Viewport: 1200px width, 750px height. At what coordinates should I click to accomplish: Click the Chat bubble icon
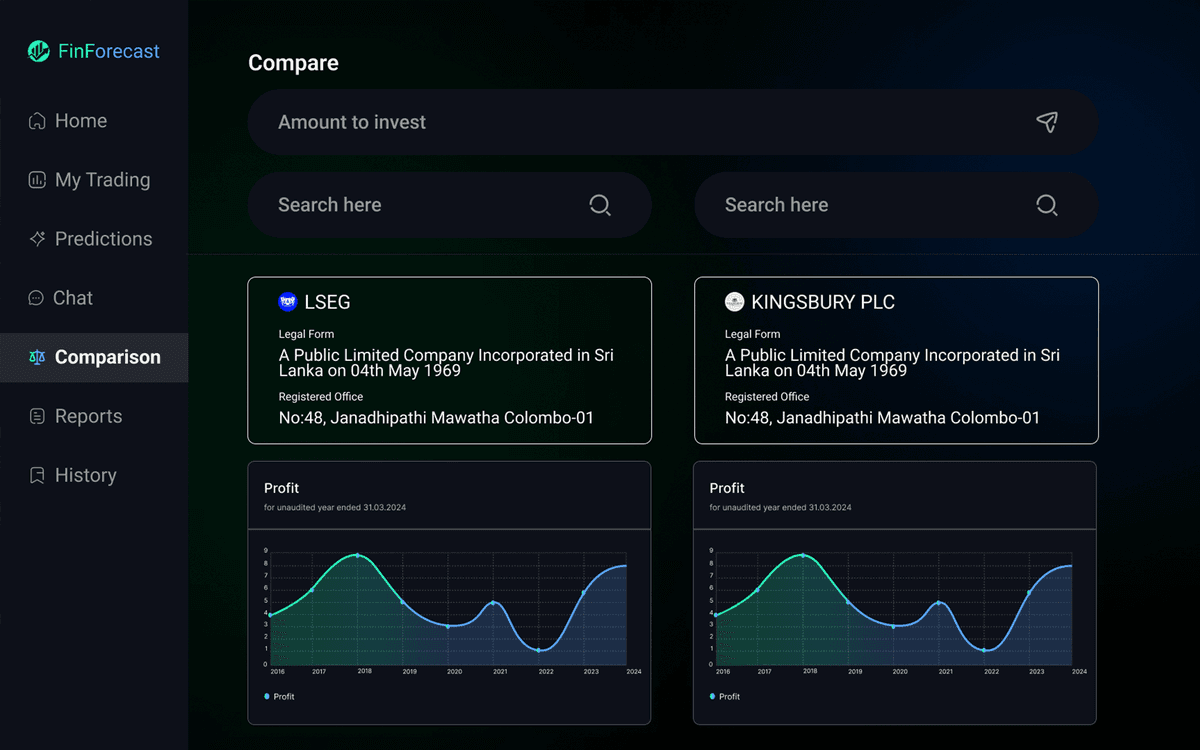pyautogui.click(x=35, y=297)
